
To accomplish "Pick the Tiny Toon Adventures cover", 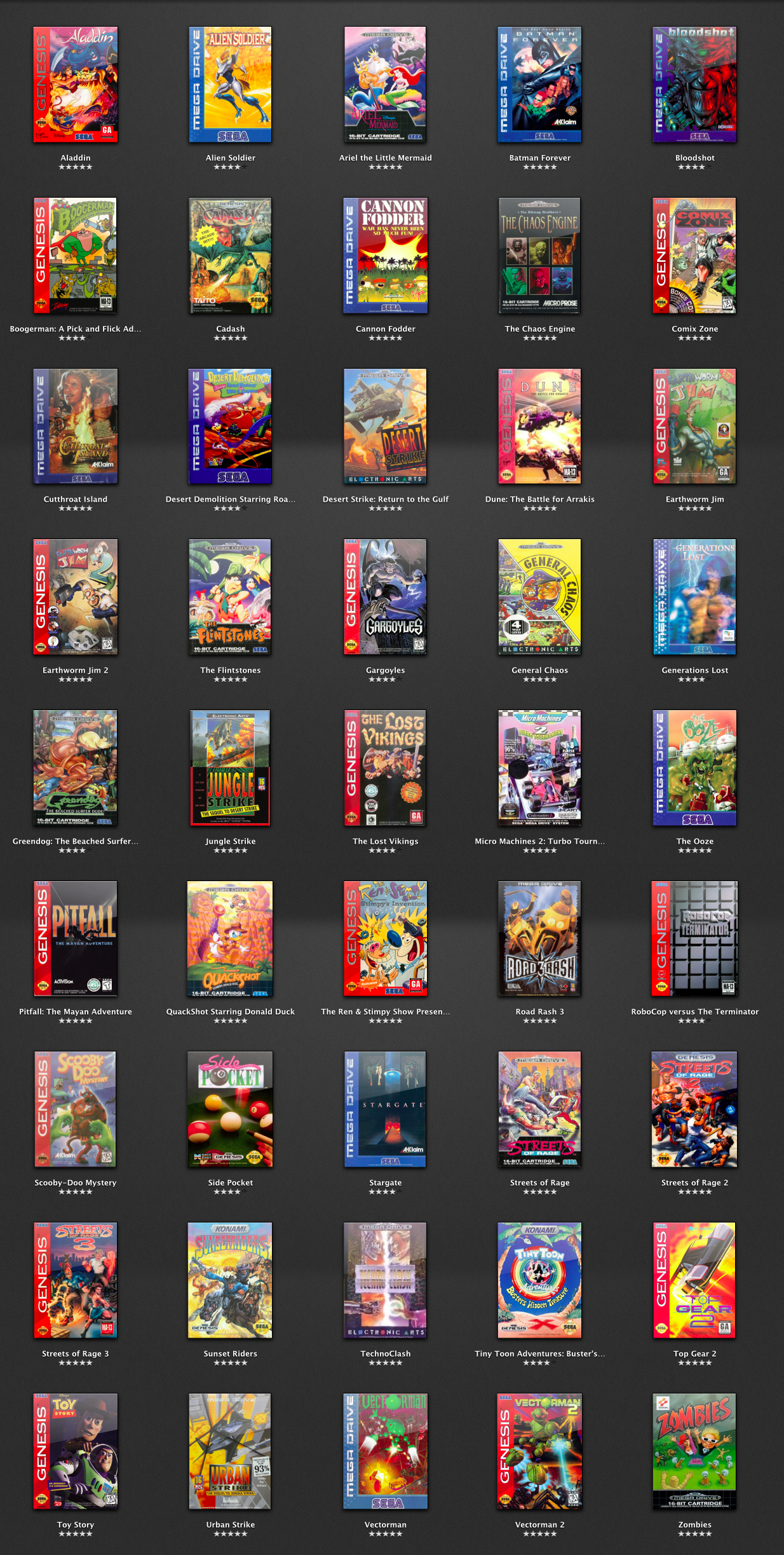I will (539, 1280).
